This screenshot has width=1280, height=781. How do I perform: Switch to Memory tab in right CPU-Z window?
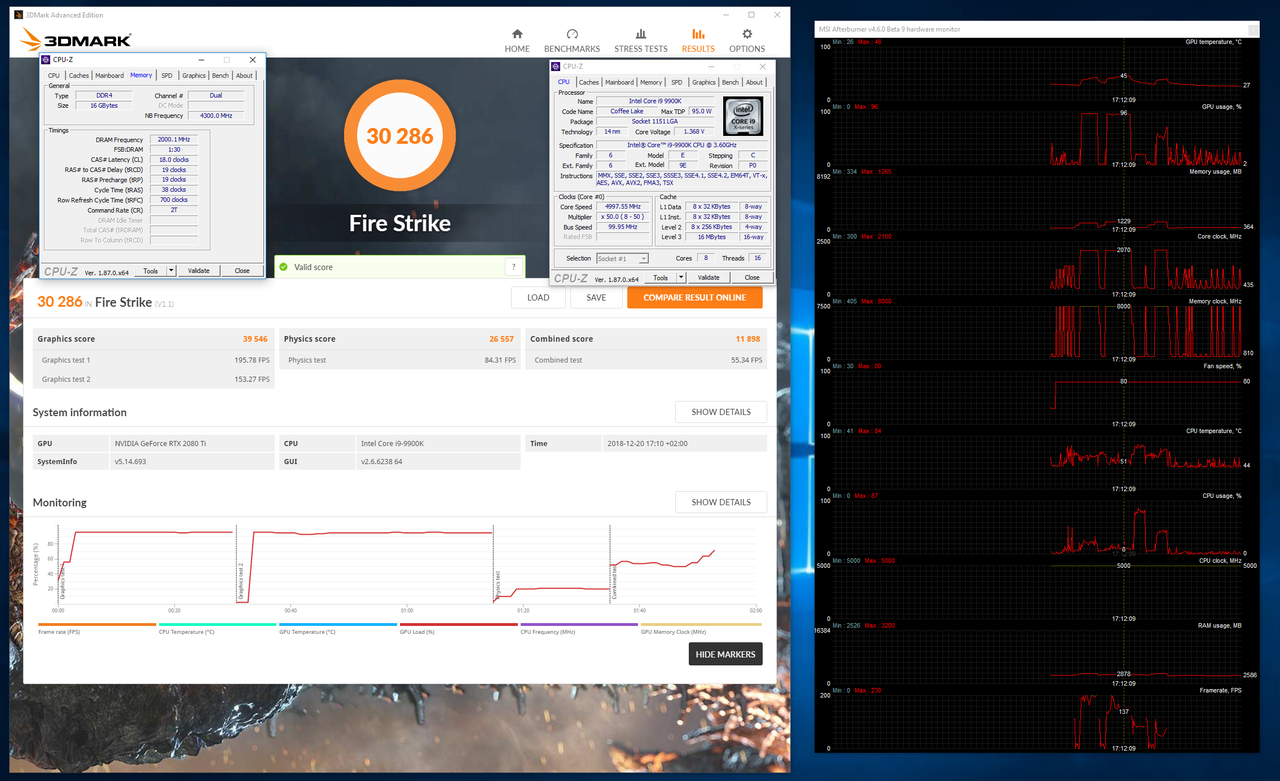point(651,82)
